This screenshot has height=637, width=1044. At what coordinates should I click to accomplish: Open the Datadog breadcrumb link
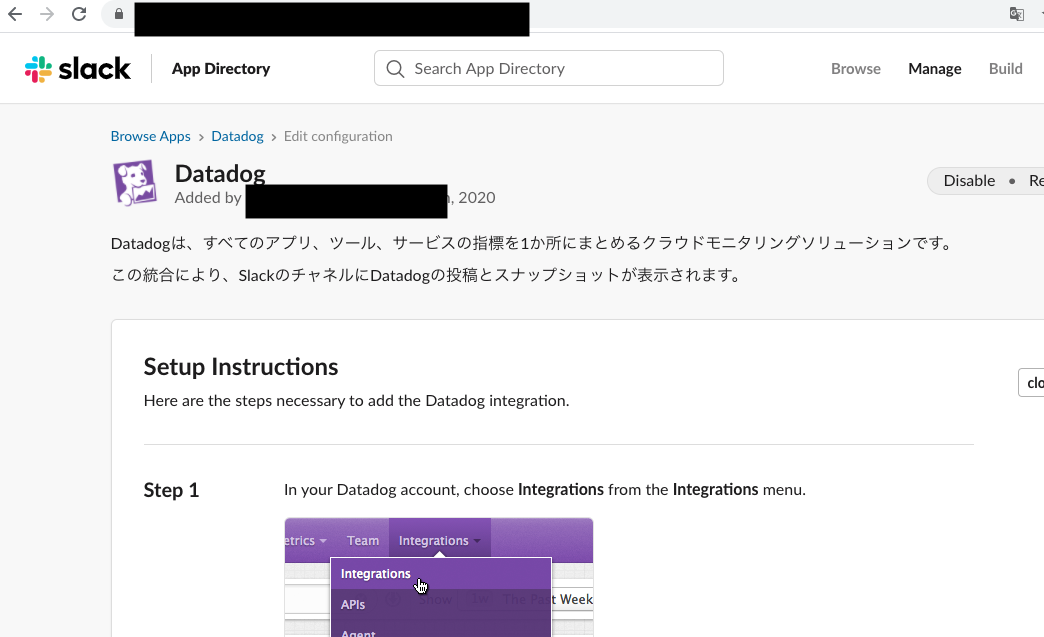[237, 136]
